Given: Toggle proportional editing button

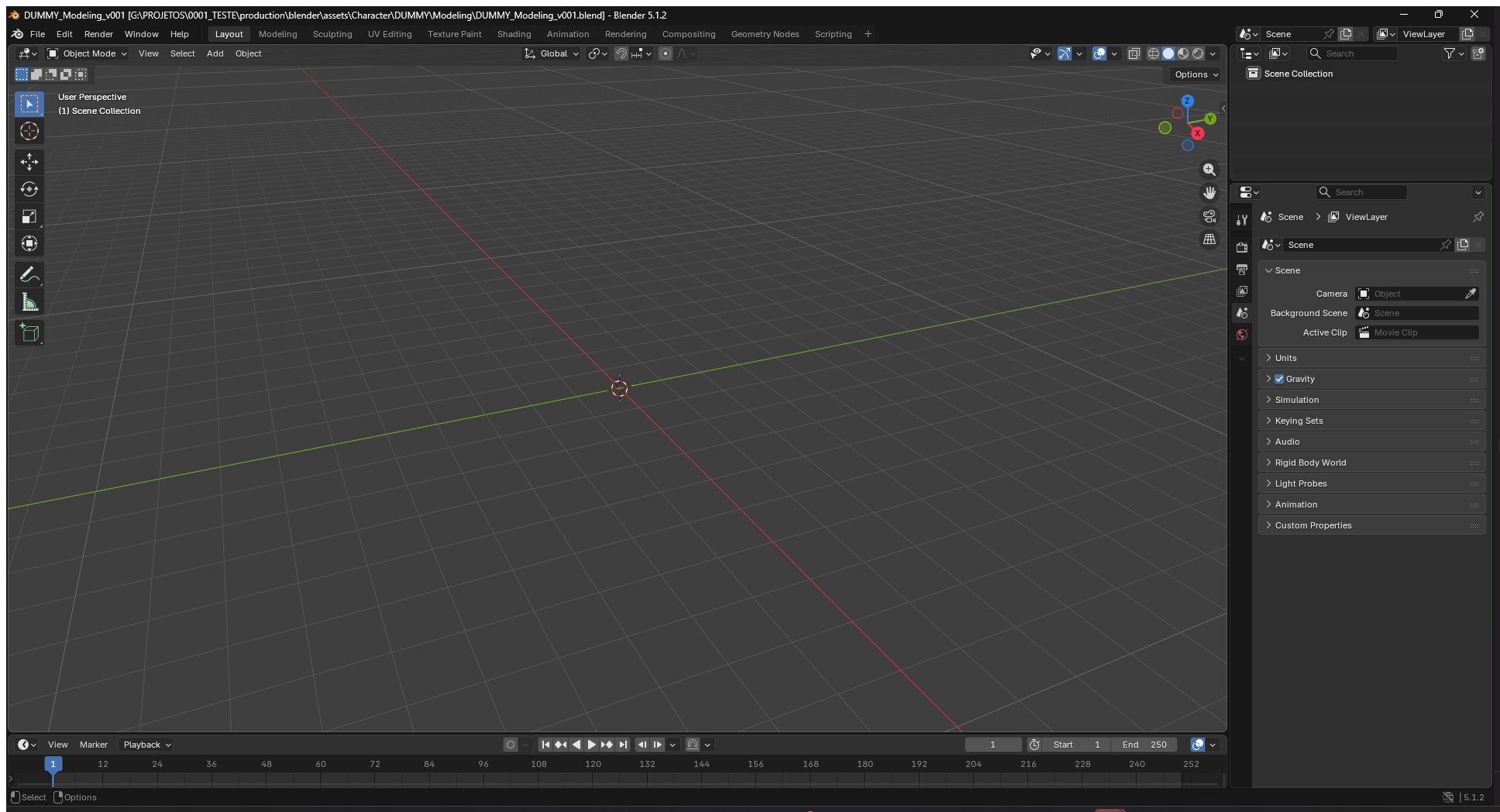Looking at the screenshot, I should pyautogui.click(x=666, y=53).
